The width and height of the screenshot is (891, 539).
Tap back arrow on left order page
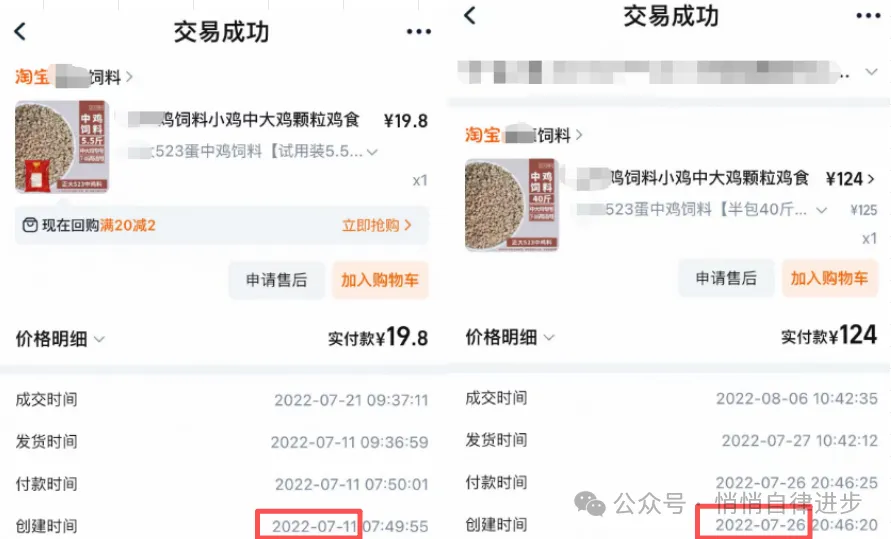click(x=20, y=31)
